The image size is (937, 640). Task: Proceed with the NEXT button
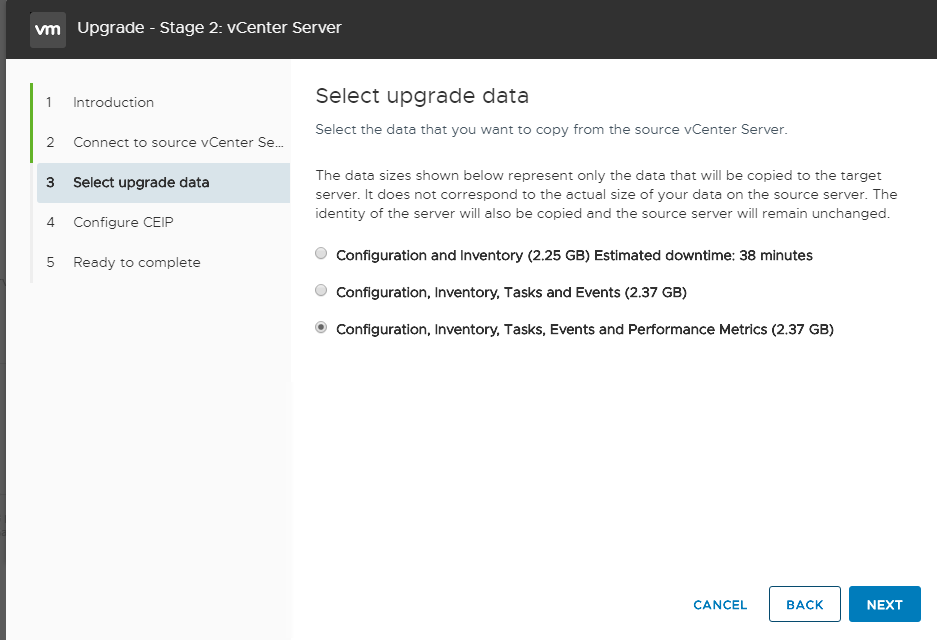884,605
